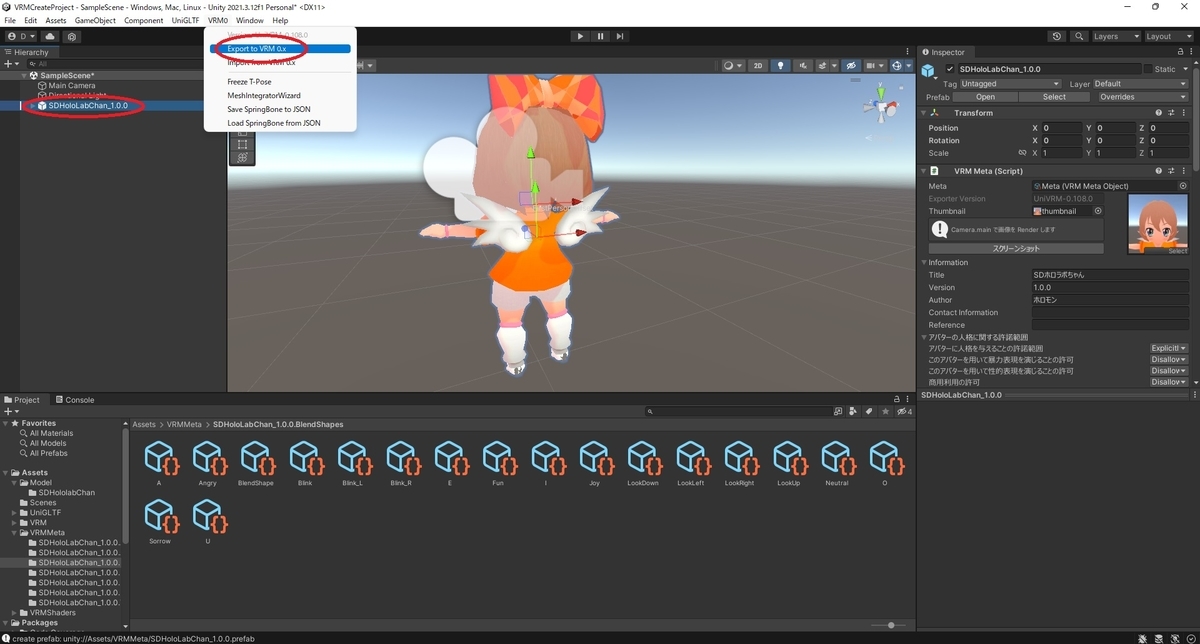
Task: Select Main Camera in Hierarchy
Action: 72,85
